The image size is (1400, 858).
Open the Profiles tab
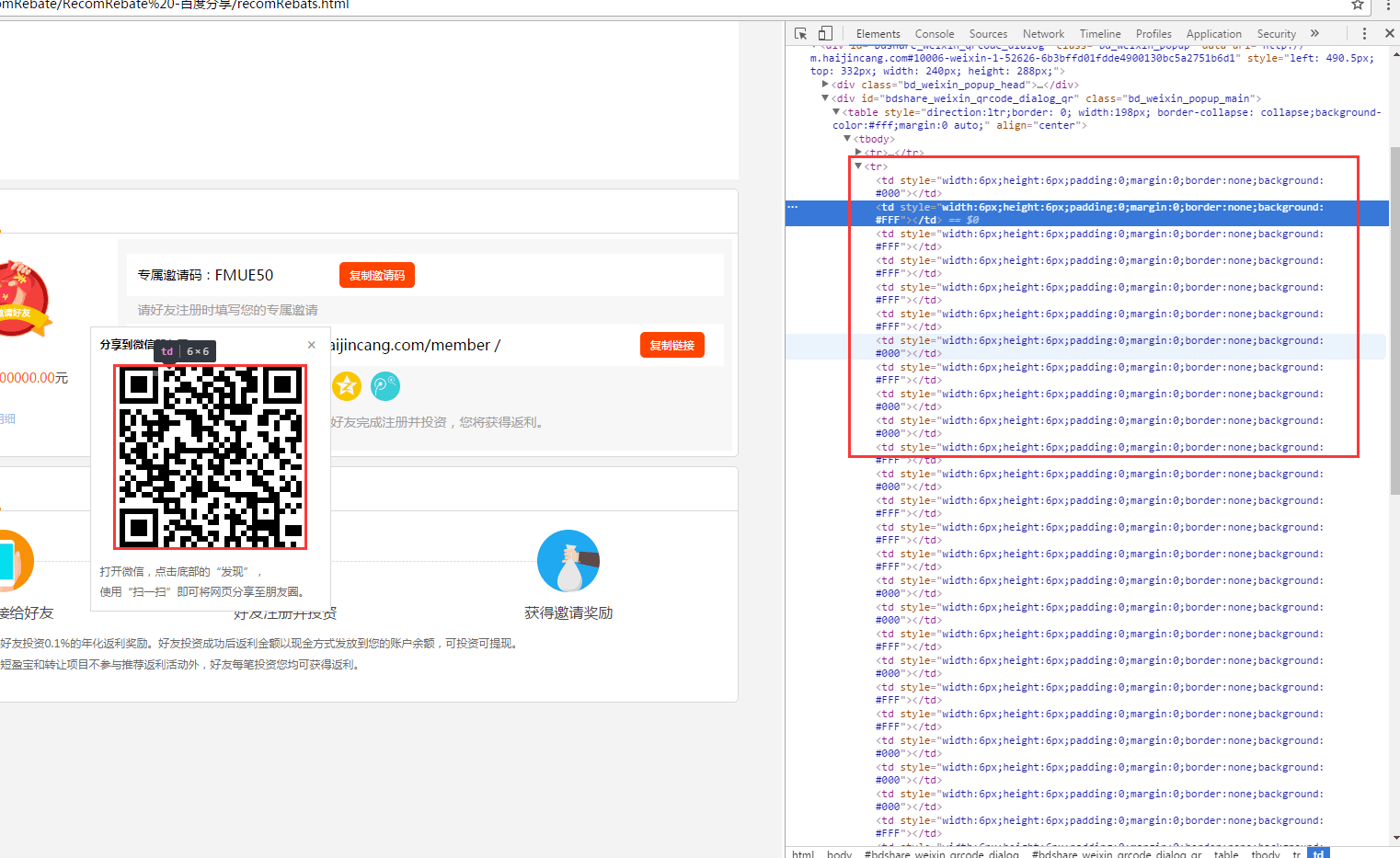point(1153,34)
